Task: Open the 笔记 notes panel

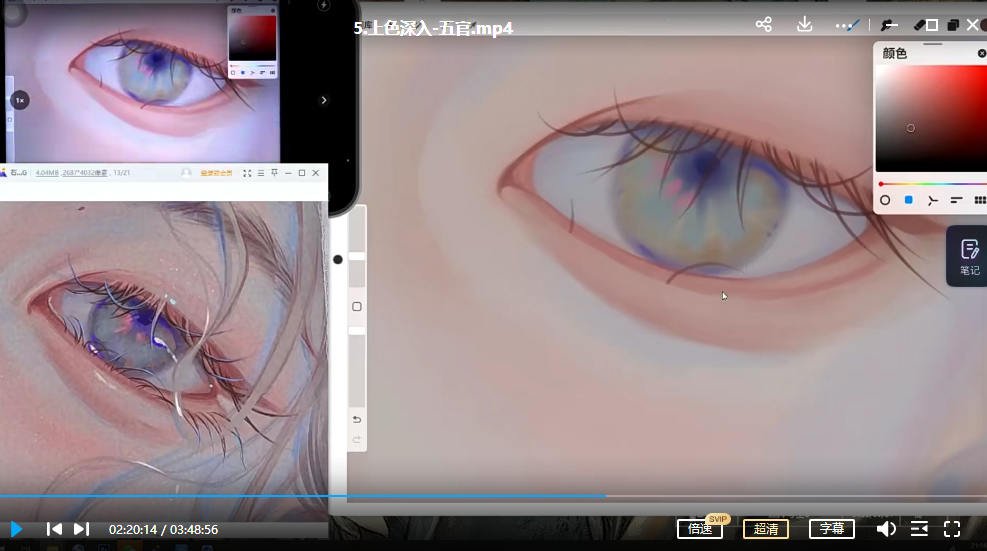Action: pos(968,256)
